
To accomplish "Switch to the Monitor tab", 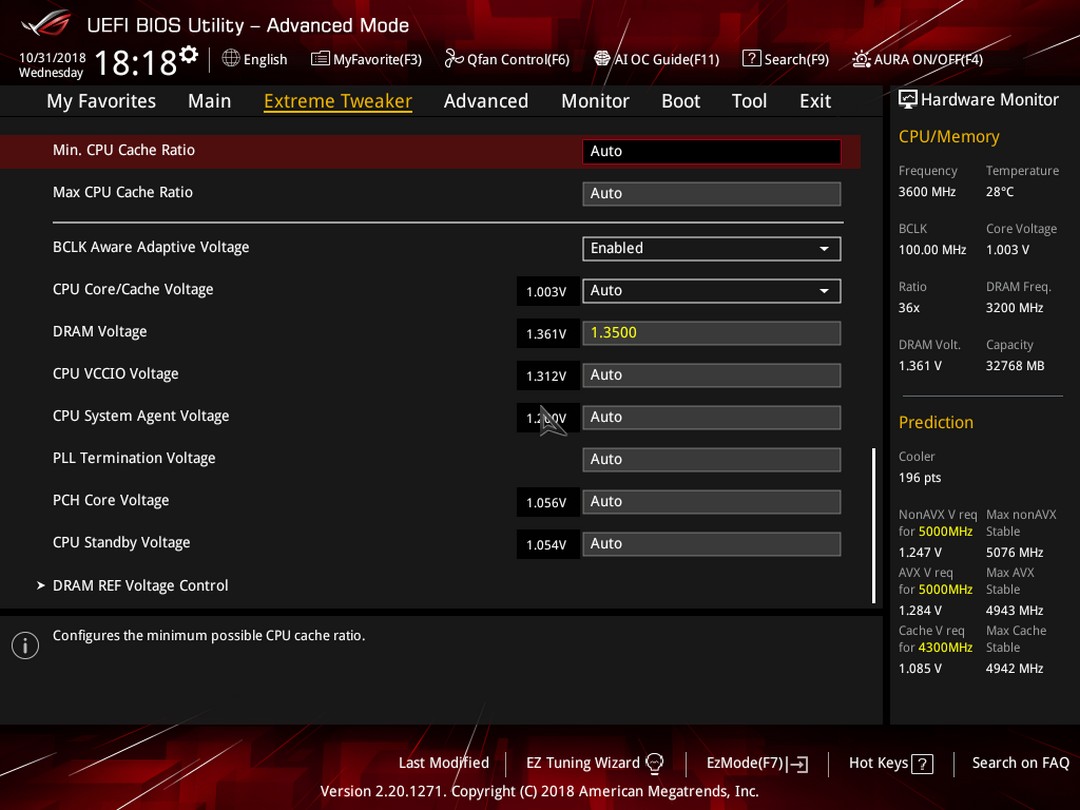I will [595, 101].
